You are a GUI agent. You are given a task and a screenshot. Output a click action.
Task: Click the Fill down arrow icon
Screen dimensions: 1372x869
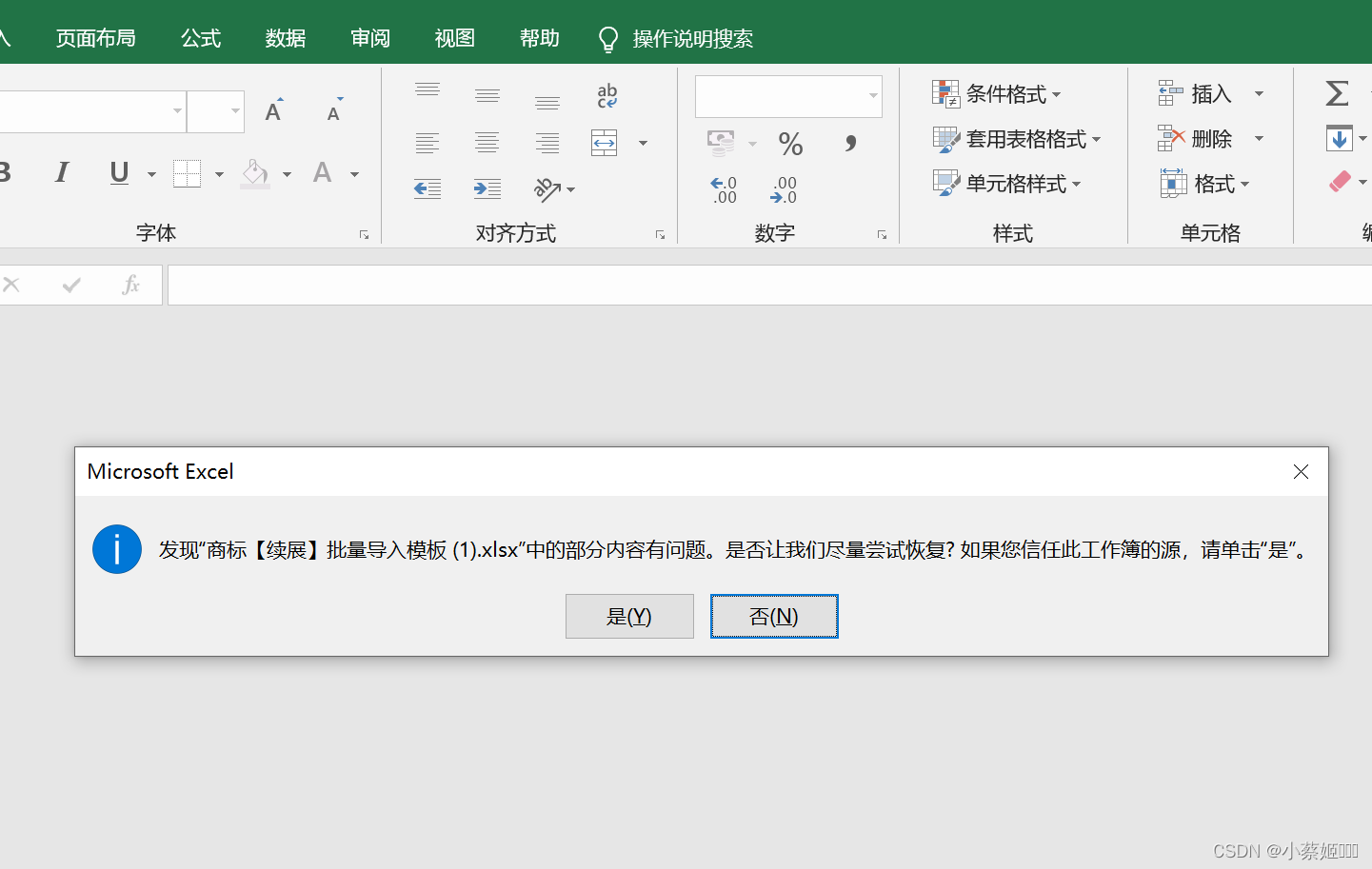tap(1340, 138)
